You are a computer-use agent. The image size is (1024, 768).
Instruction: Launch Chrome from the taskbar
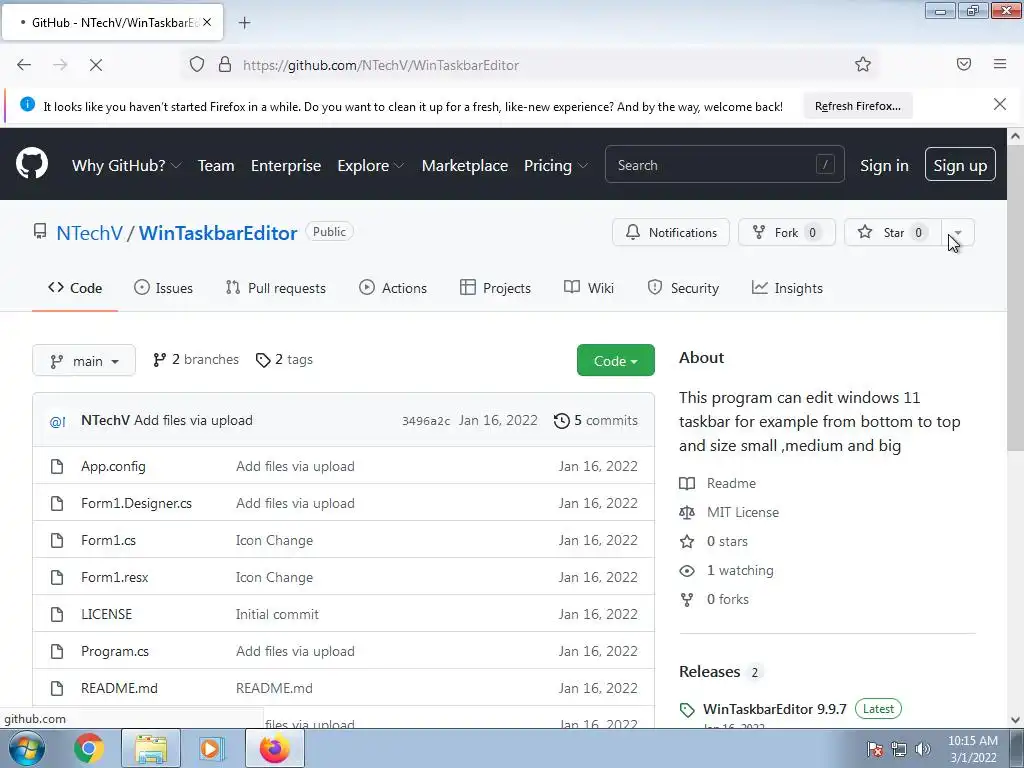click(x=89, y=748)
